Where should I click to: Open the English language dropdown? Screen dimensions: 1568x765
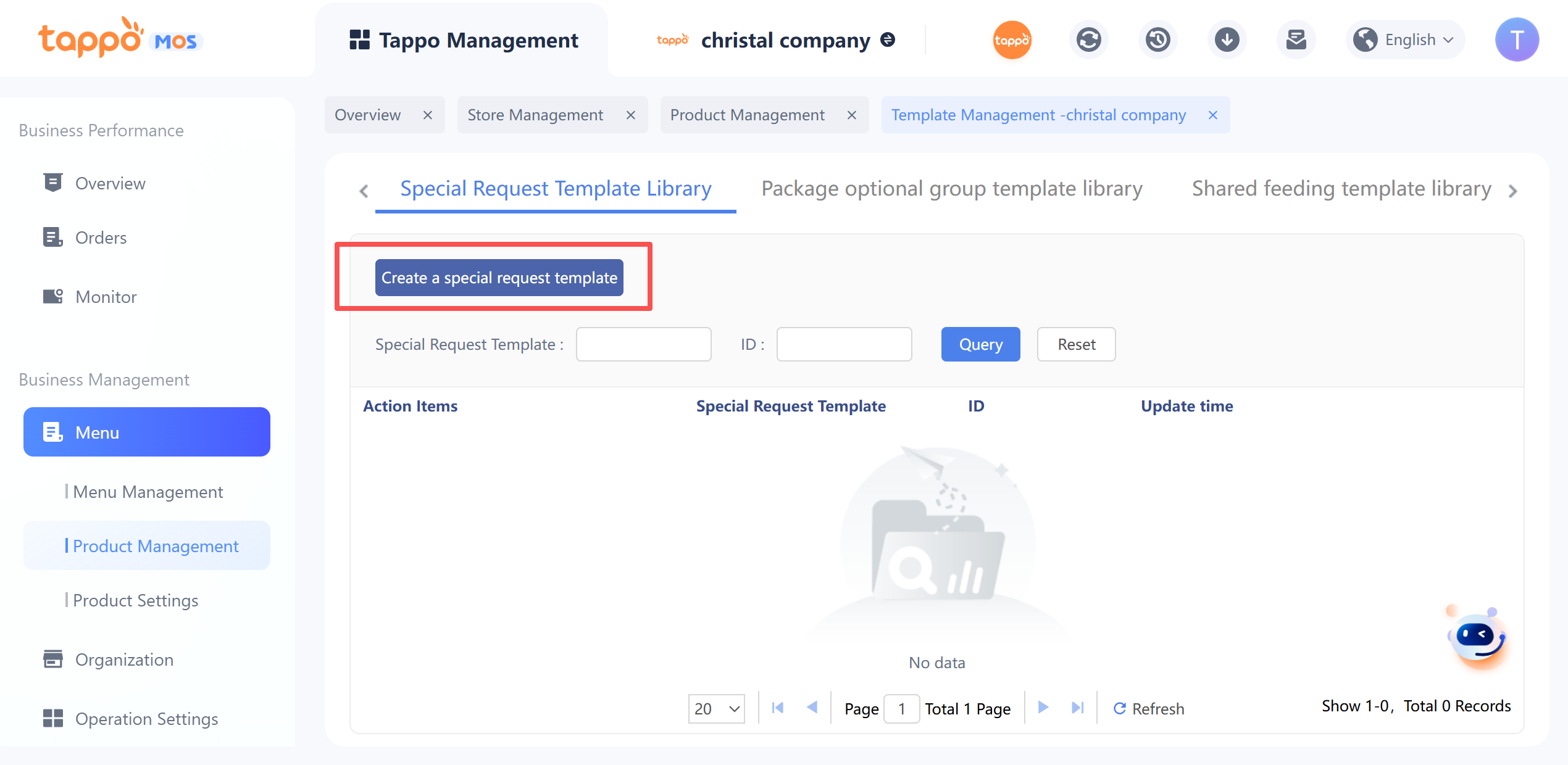[x=1404, y=40]
